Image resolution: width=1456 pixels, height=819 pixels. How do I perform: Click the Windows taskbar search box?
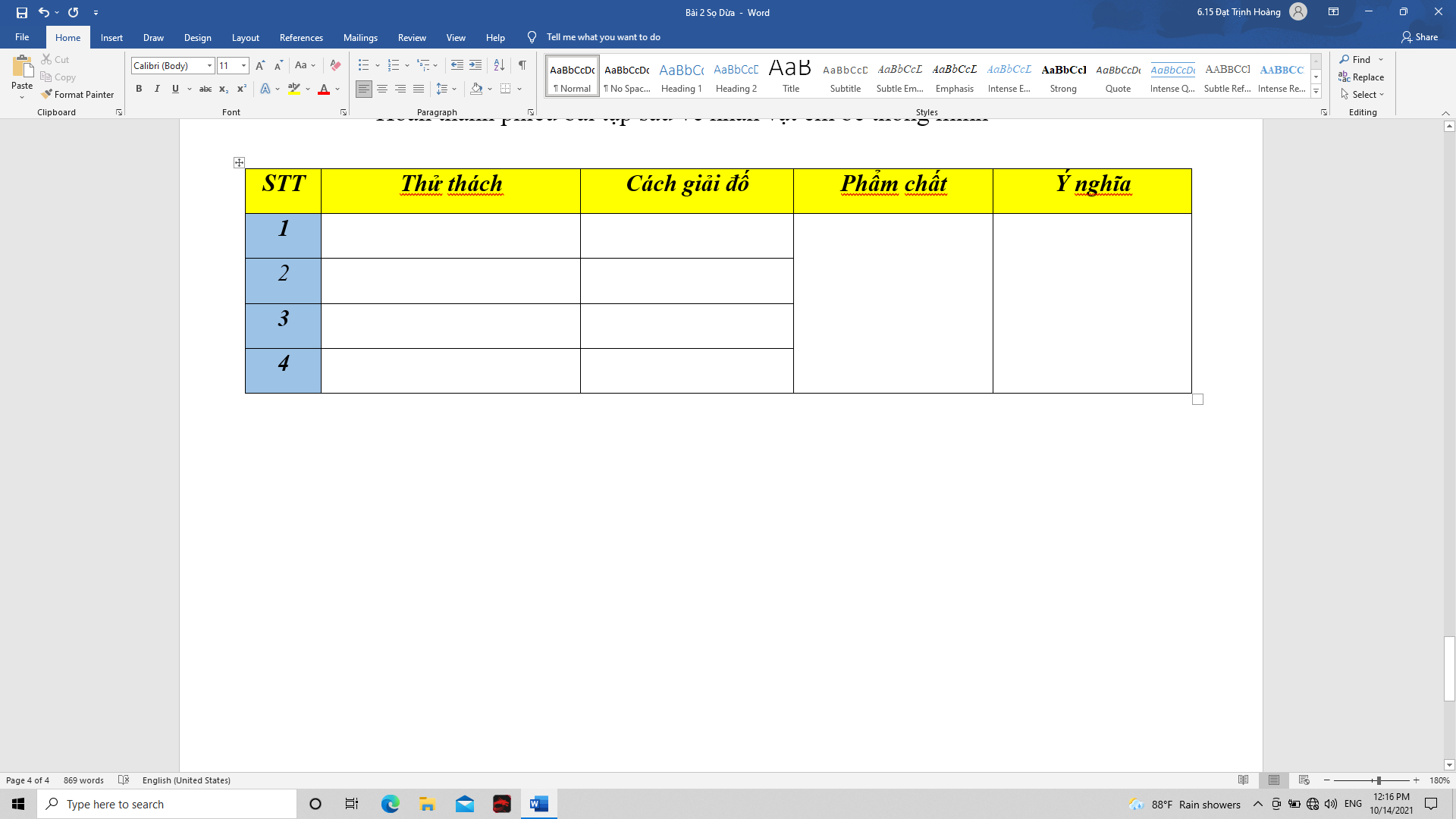(x=167, y=804)
